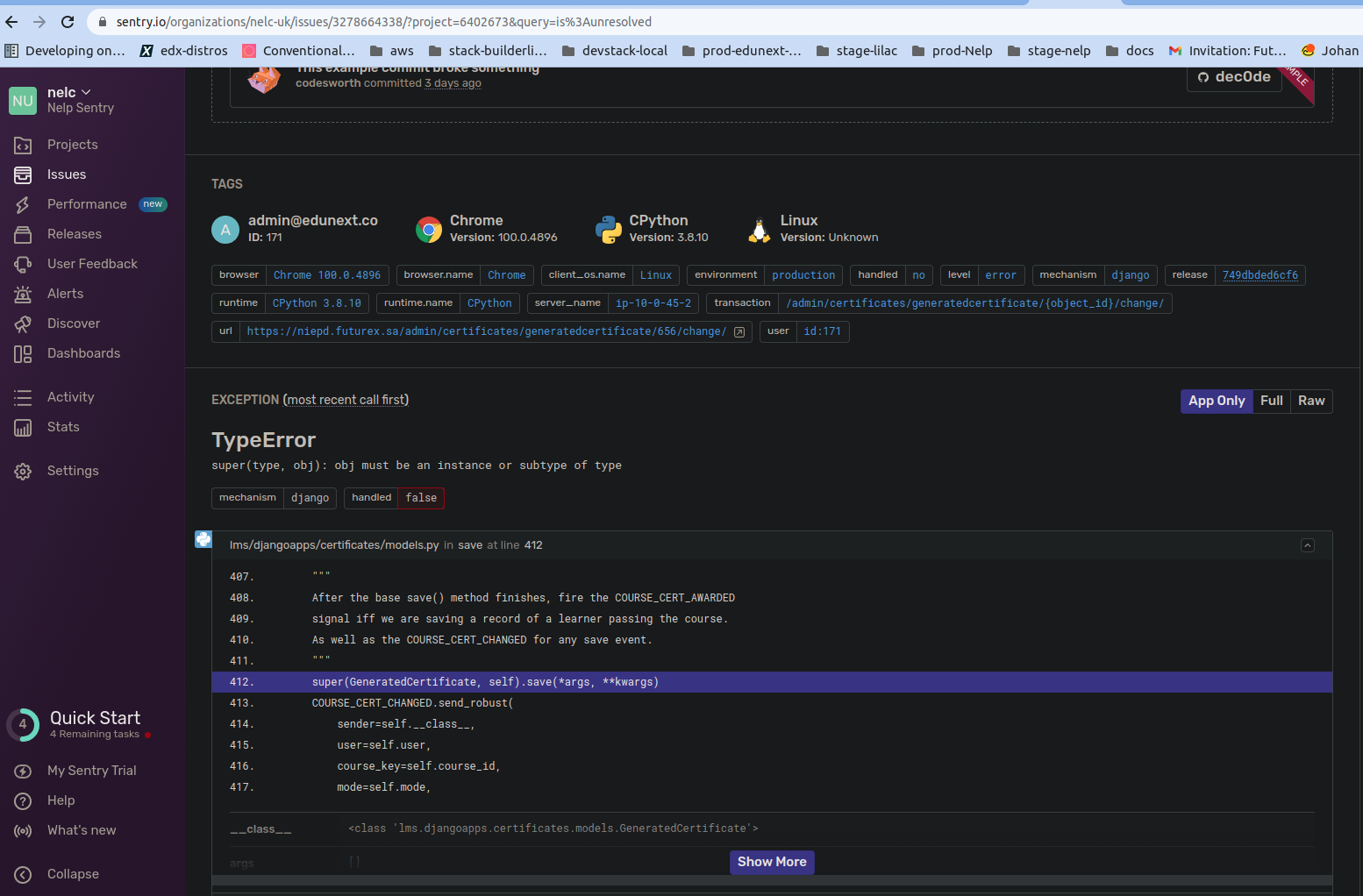The image size is (1363, 896).
Task: Click the mechanism django tag value
Action: click(x=1131, y=275)
